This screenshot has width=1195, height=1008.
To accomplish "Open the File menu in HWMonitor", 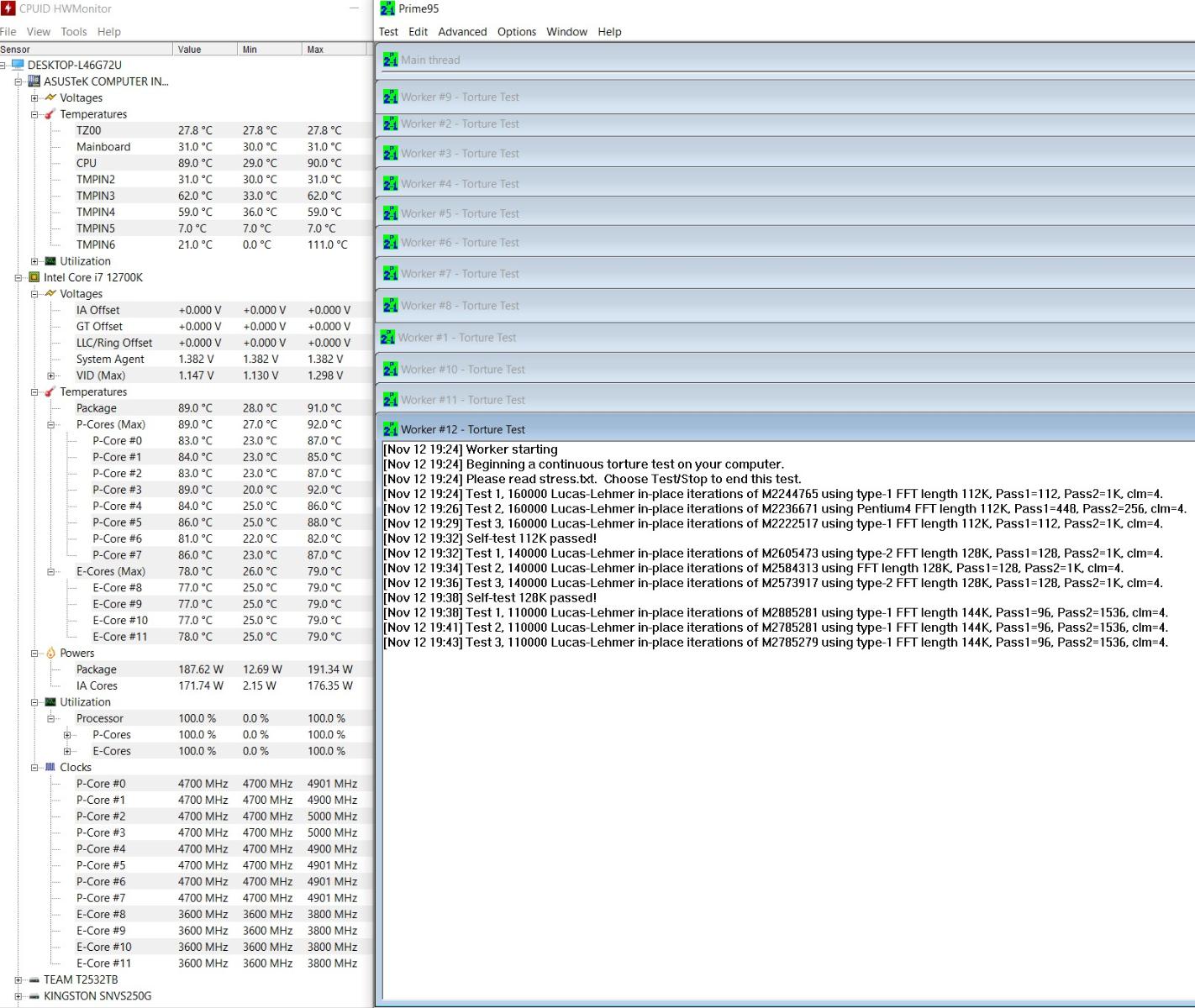I will tap(8, 32).
